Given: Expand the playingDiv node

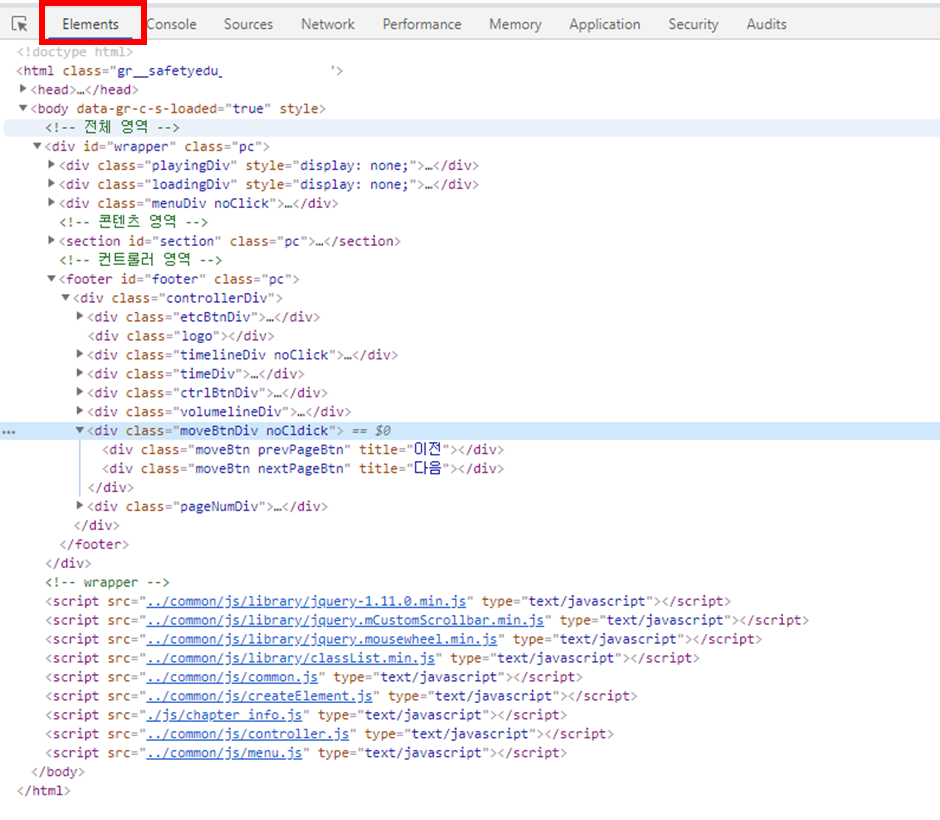Looking at the screenshot, I should (x=52, y=164).
